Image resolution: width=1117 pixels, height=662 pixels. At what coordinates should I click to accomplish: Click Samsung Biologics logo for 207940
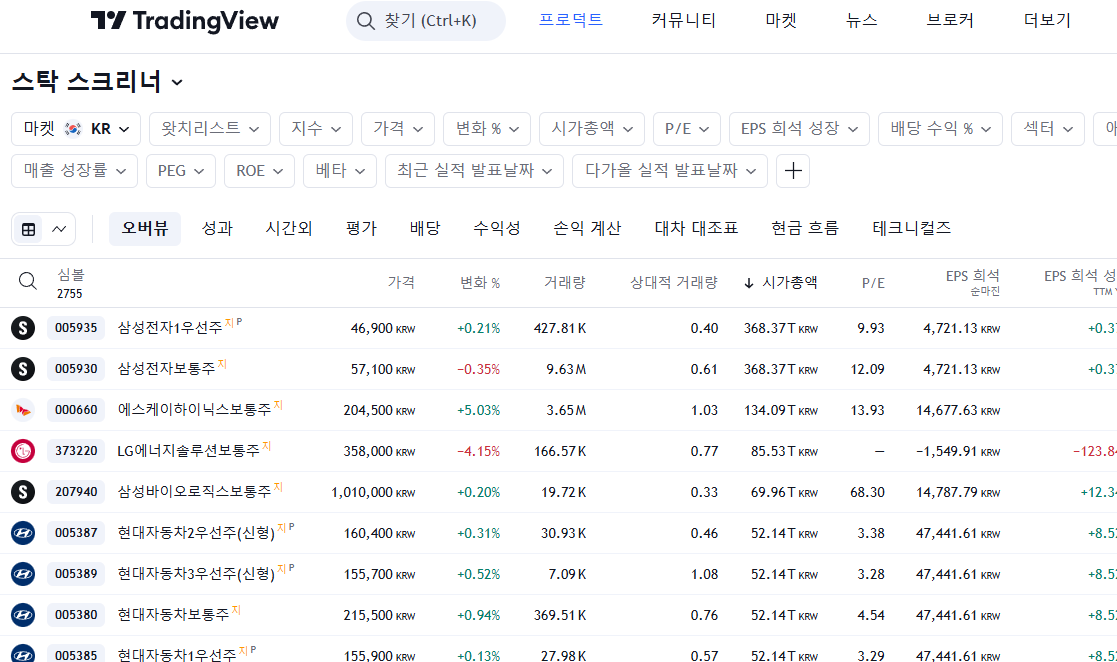23,492
